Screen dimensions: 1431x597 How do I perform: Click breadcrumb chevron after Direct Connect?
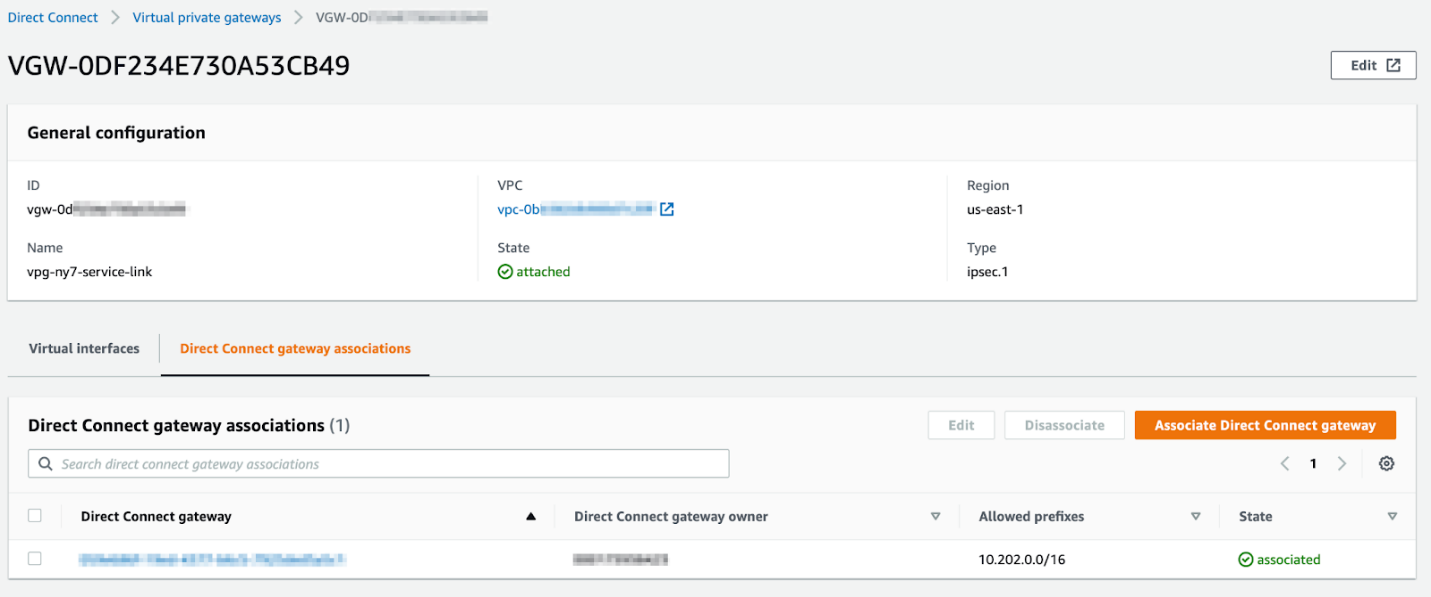(x=116, y=18)
